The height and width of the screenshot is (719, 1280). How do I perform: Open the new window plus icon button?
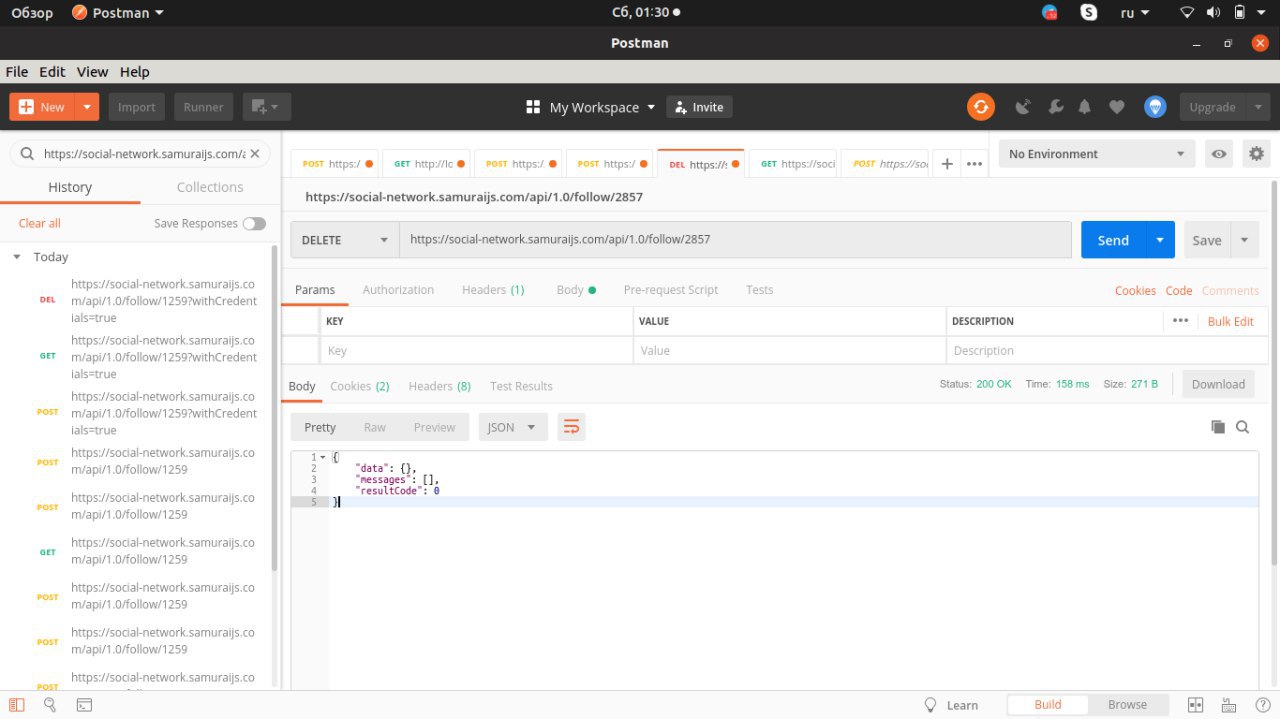[x=267, y=107]
